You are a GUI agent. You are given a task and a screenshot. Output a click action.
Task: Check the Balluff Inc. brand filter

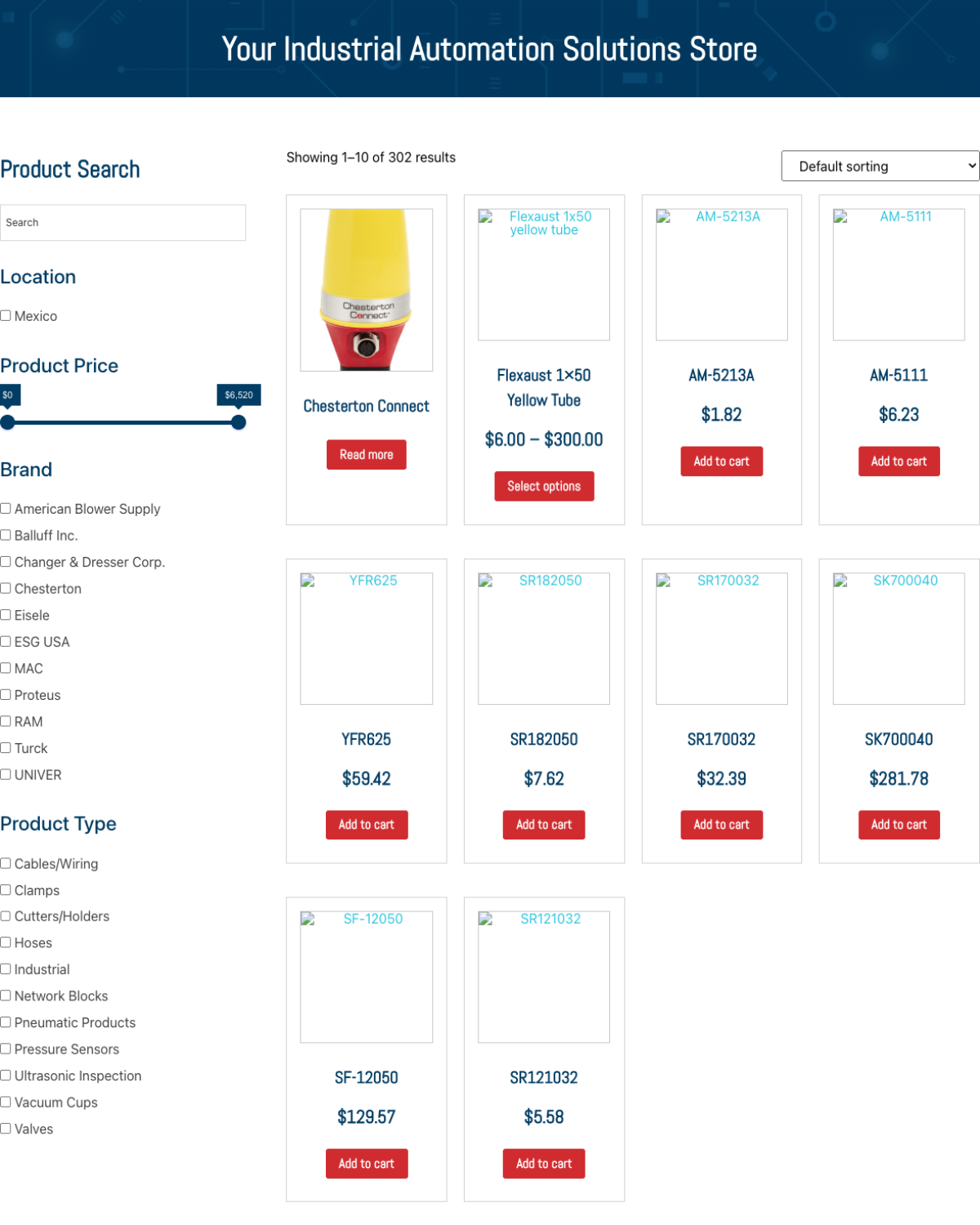[x=6, y=535]
